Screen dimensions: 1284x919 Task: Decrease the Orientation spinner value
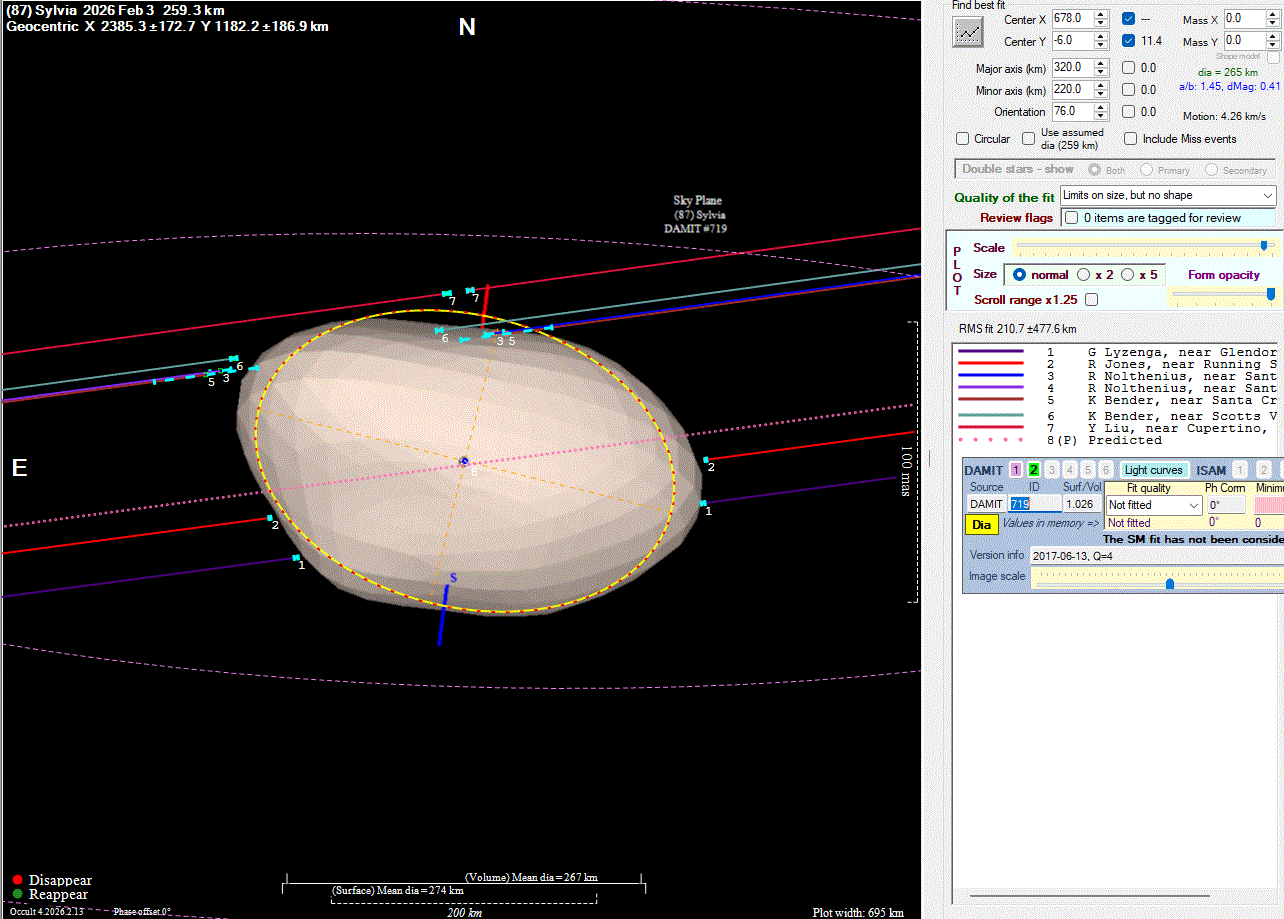point(1101,116)
